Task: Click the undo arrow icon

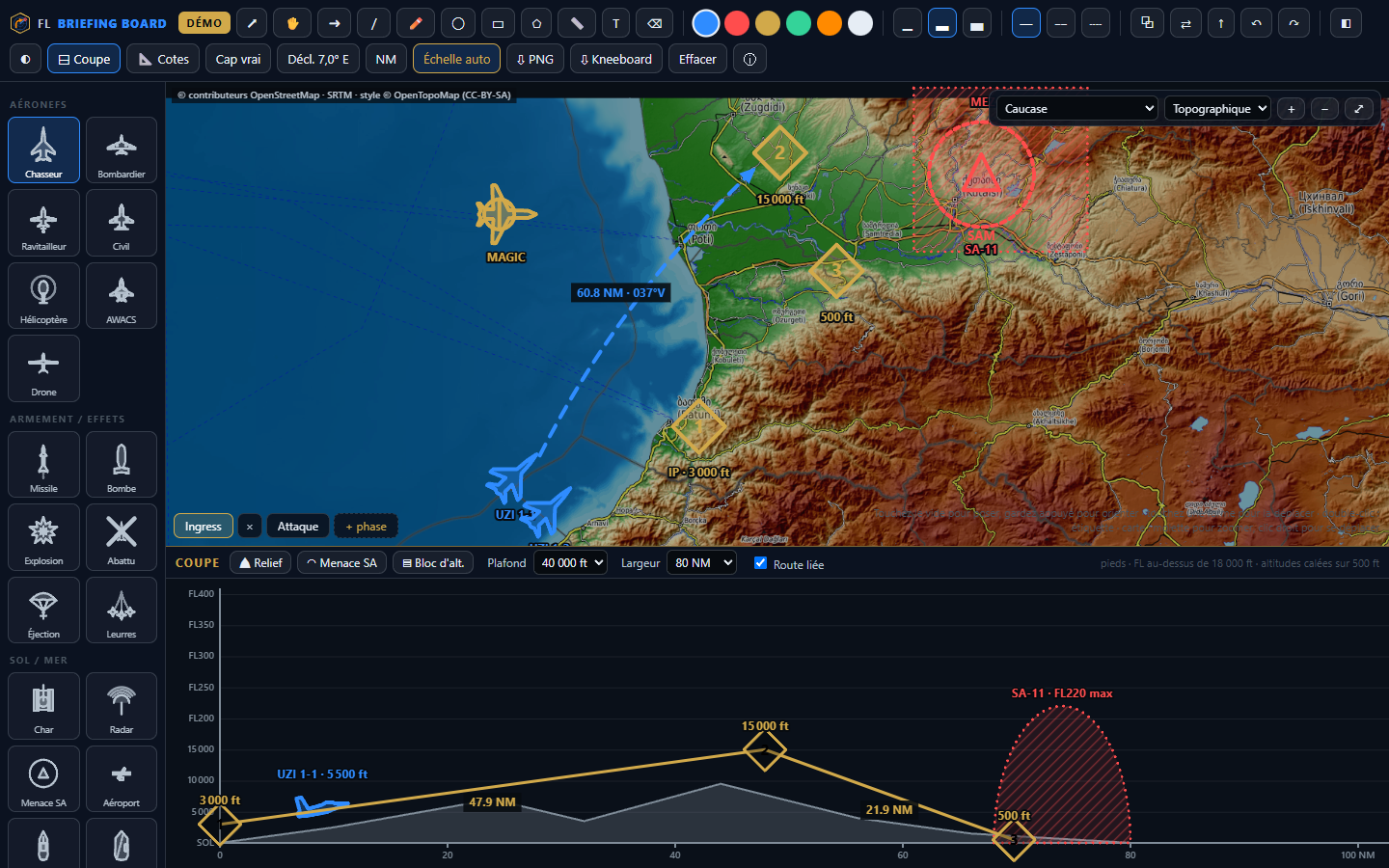Action: (1256, 23)
